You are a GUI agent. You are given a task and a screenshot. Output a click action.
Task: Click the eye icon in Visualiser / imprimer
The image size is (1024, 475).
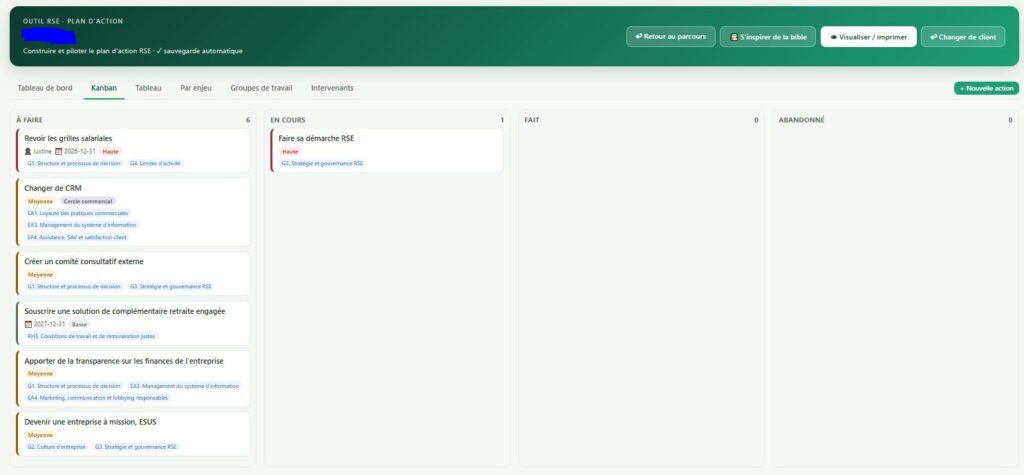pyautogui.click(x=833, y=37)
